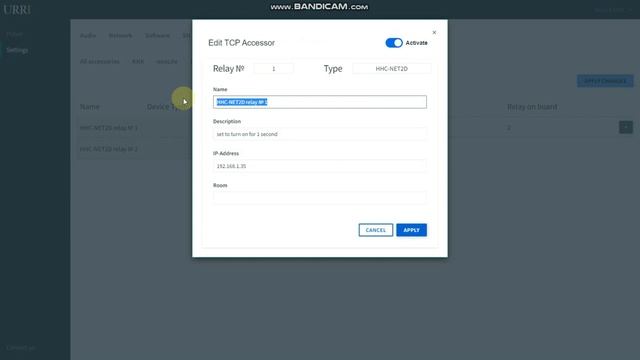640x360 pixels.
Task: Click the Description input field
Action: pos(320,134)
